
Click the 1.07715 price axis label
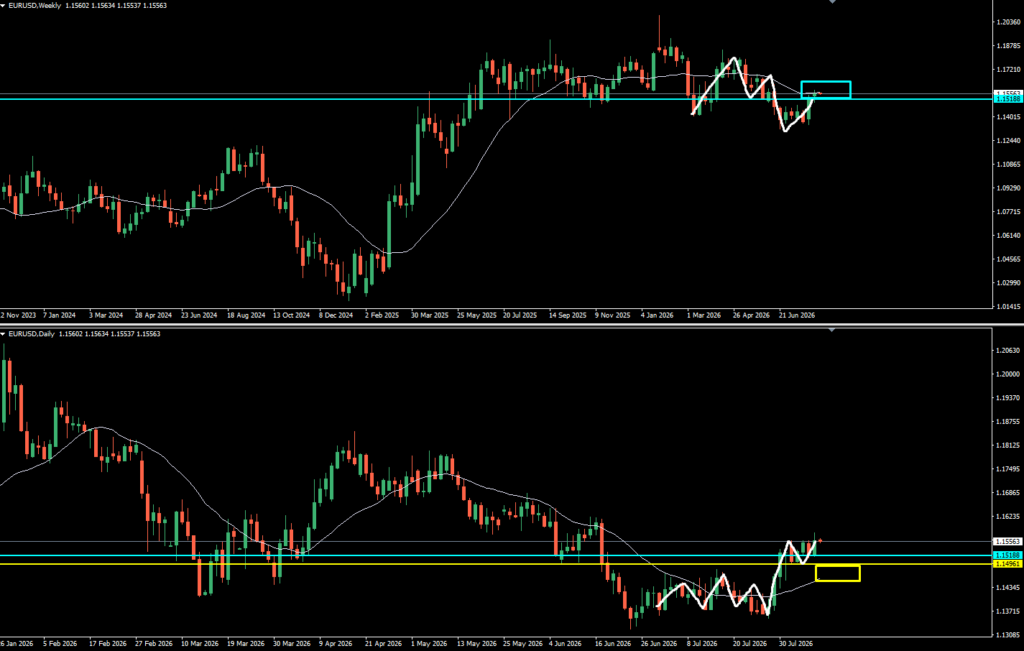[1008, 212]
